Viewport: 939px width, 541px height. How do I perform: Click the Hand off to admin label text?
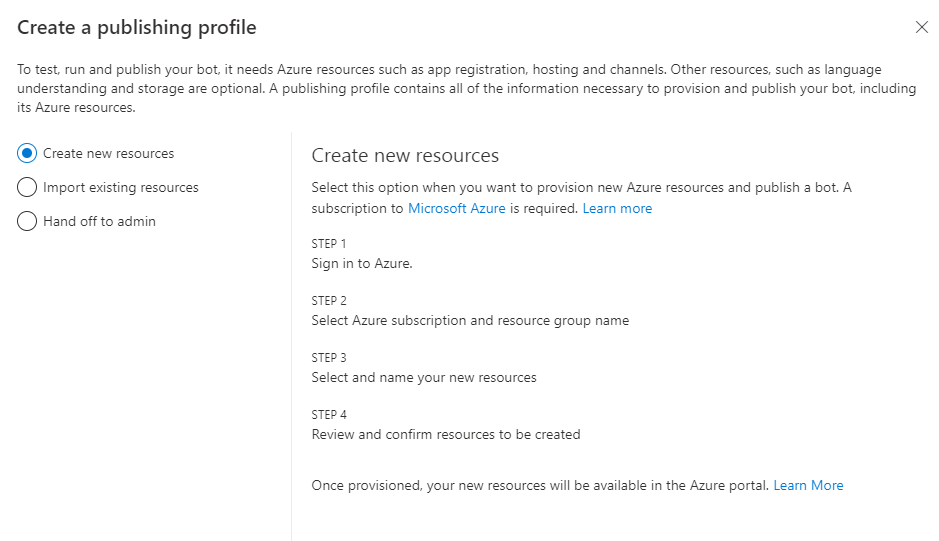[x=99, y=222]
